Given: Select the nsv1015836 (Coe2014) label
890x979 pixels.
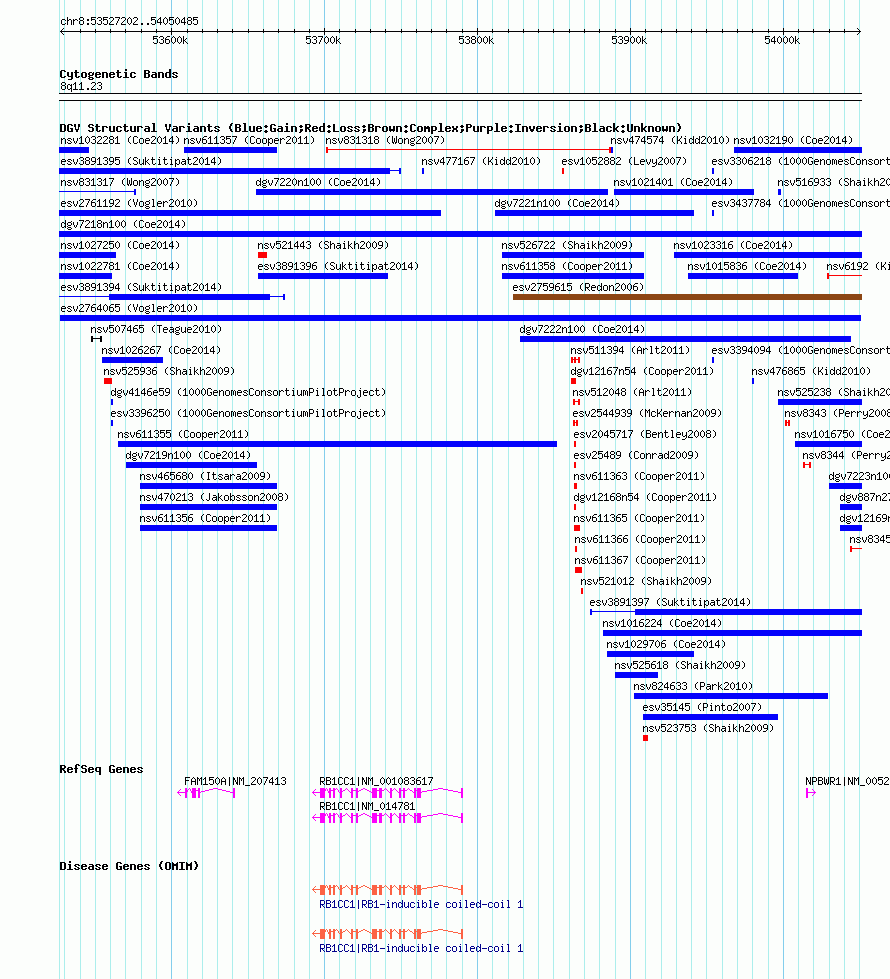Looking at the screenshot, I should (747, 267).
